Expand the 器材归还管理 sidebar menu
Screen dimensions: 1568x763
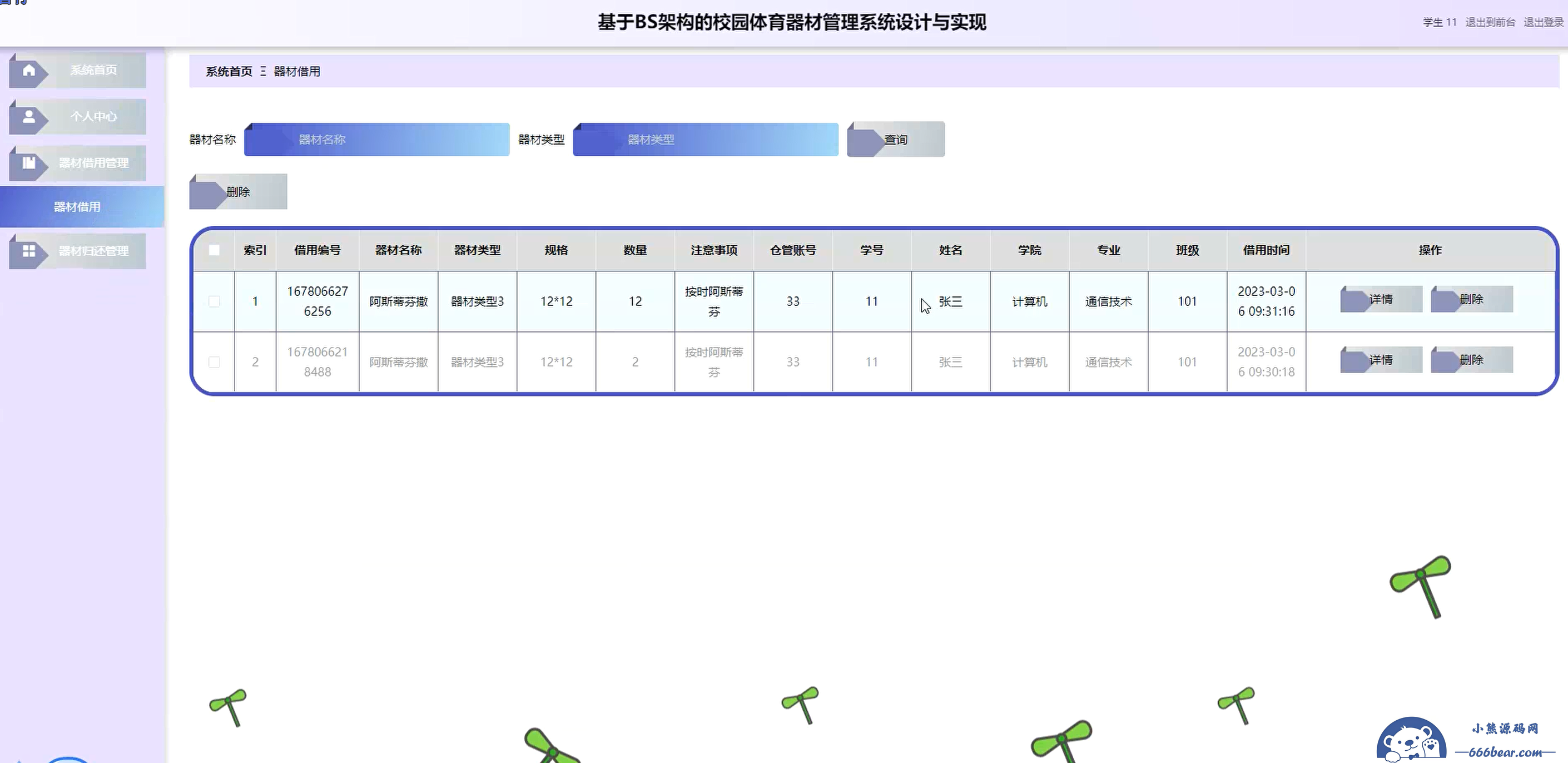coord(77,251)
